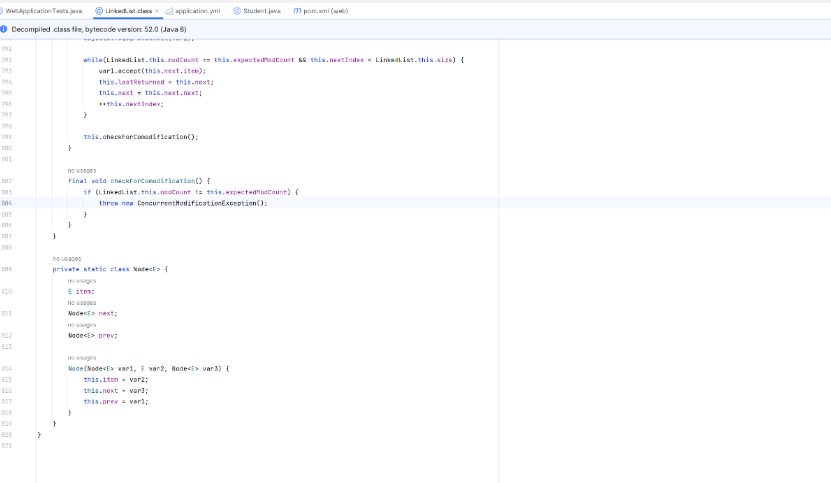
Task: Click 'no usages' hint above Node constructor
Action: pos(81,357)
